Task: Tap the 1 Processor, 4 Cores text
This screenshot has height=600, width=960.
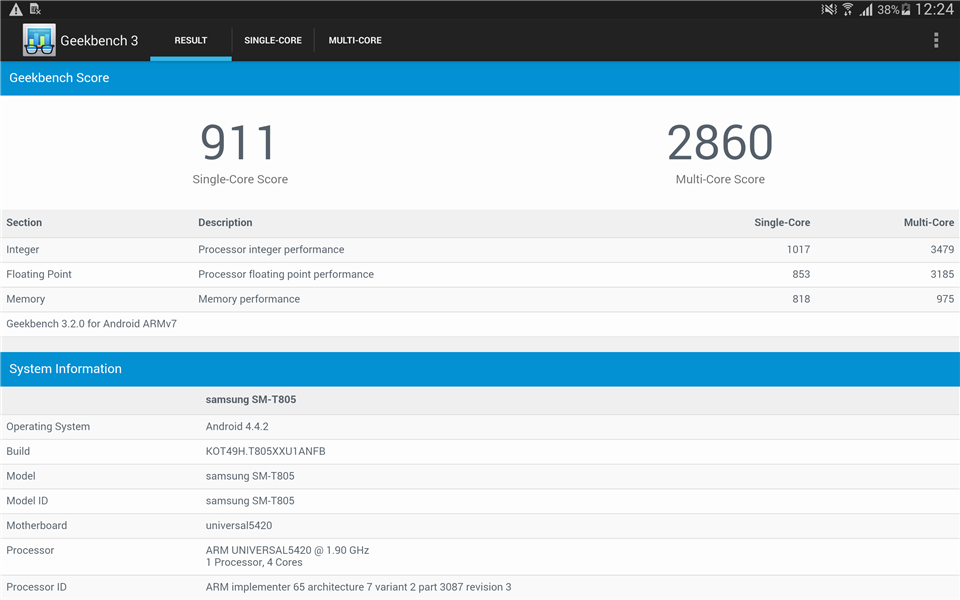Action: coord(254,562)
